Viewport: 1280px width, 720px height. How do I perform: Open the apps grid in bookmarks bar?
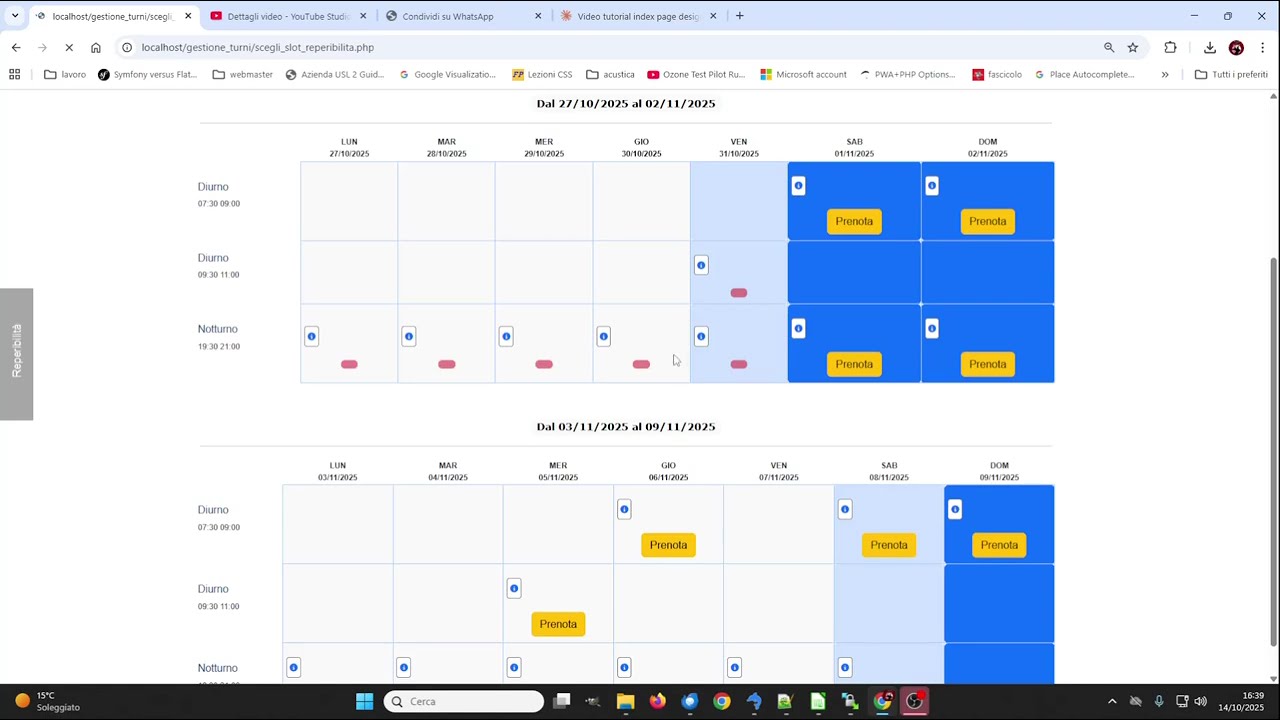point(14,74)
